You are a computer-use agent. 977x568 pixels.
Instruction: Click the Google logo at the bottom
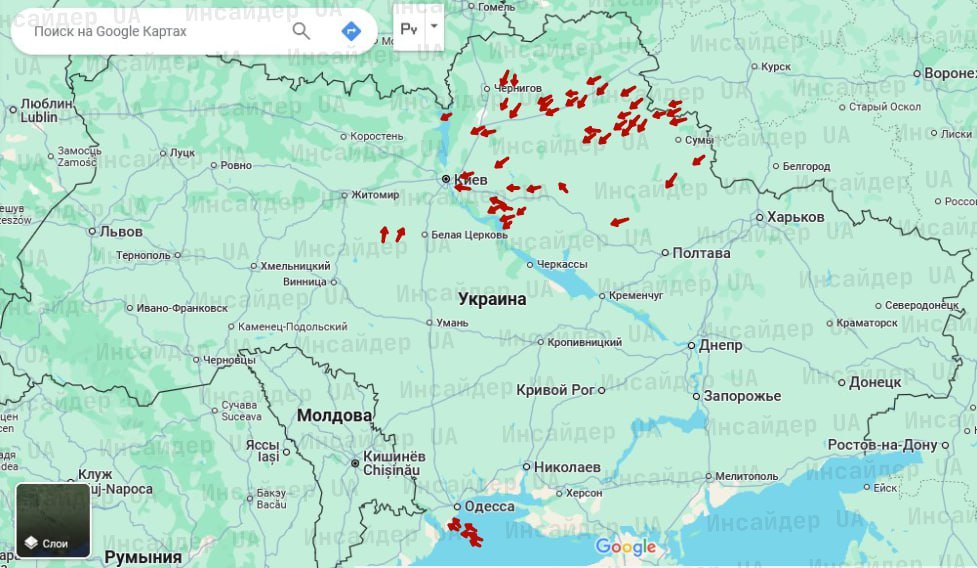(626, 546)
